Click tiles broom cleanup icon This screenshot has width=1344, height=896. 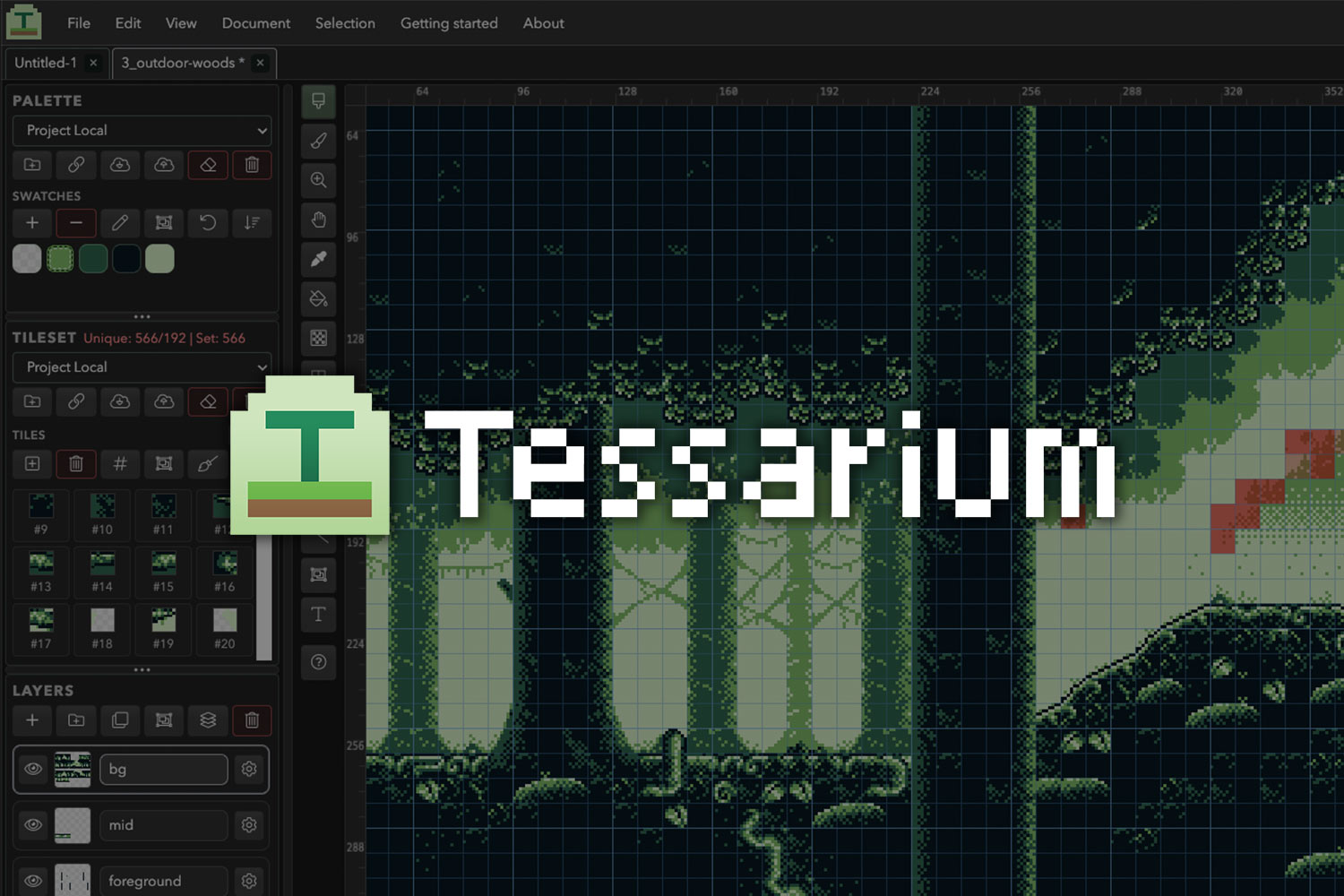(208, 463)
